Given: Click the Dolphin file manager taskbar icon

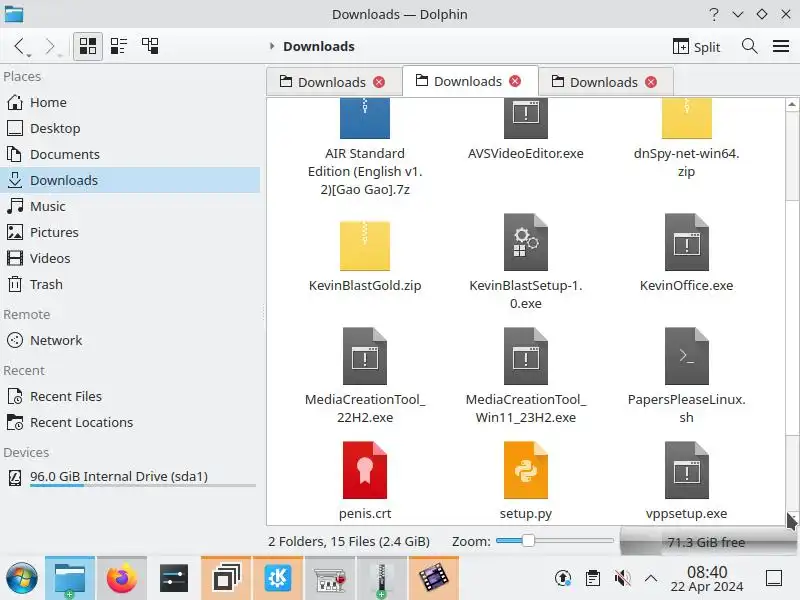Looking at the screenshot, I should 70,579.
